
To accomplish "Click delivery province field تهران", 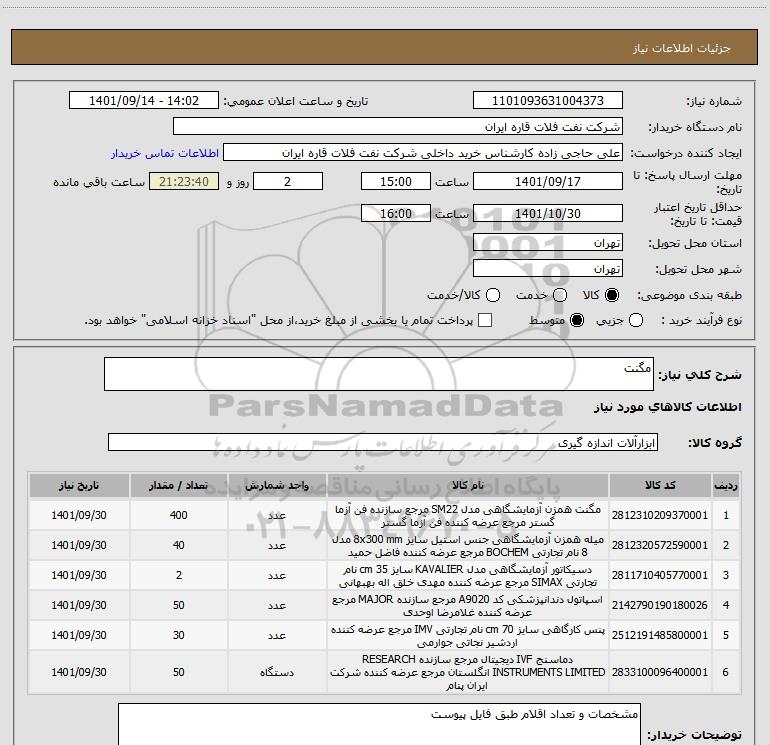I will [548, 243].
